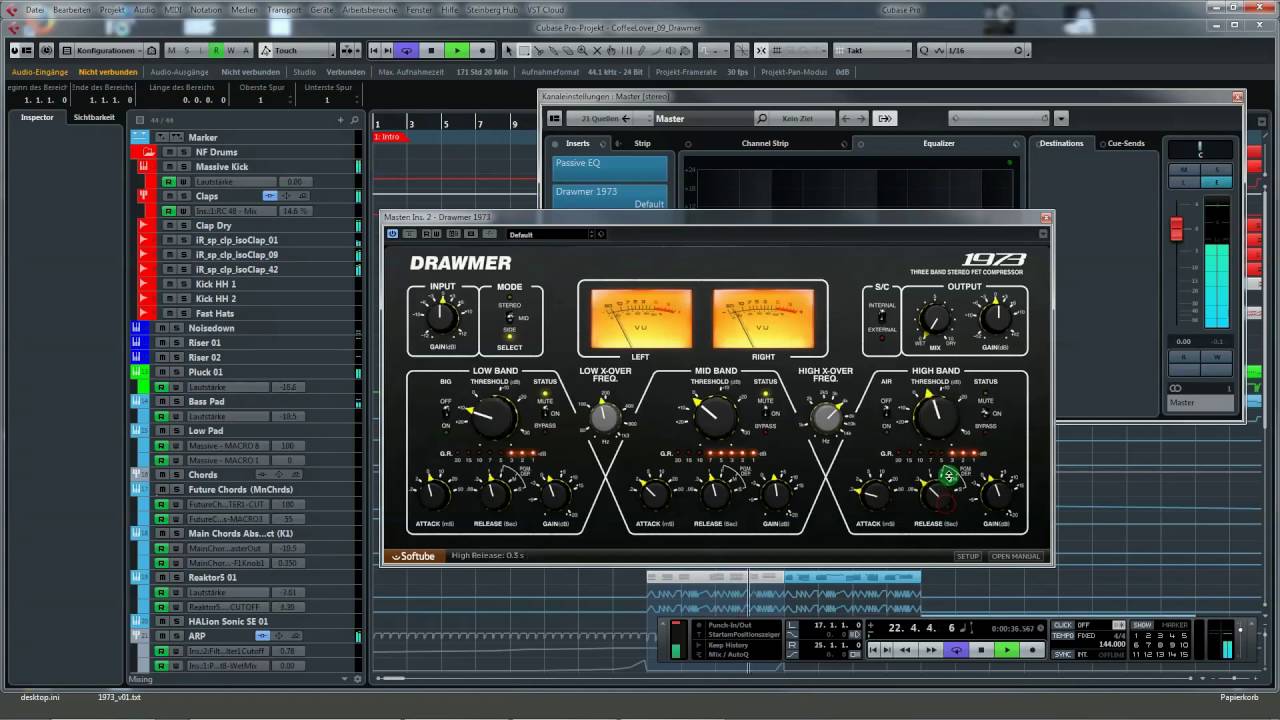This screenshot has width=1280, height=720.
Task: Select the Object Selection arrow tool
Action: click(x=509, y=50)
